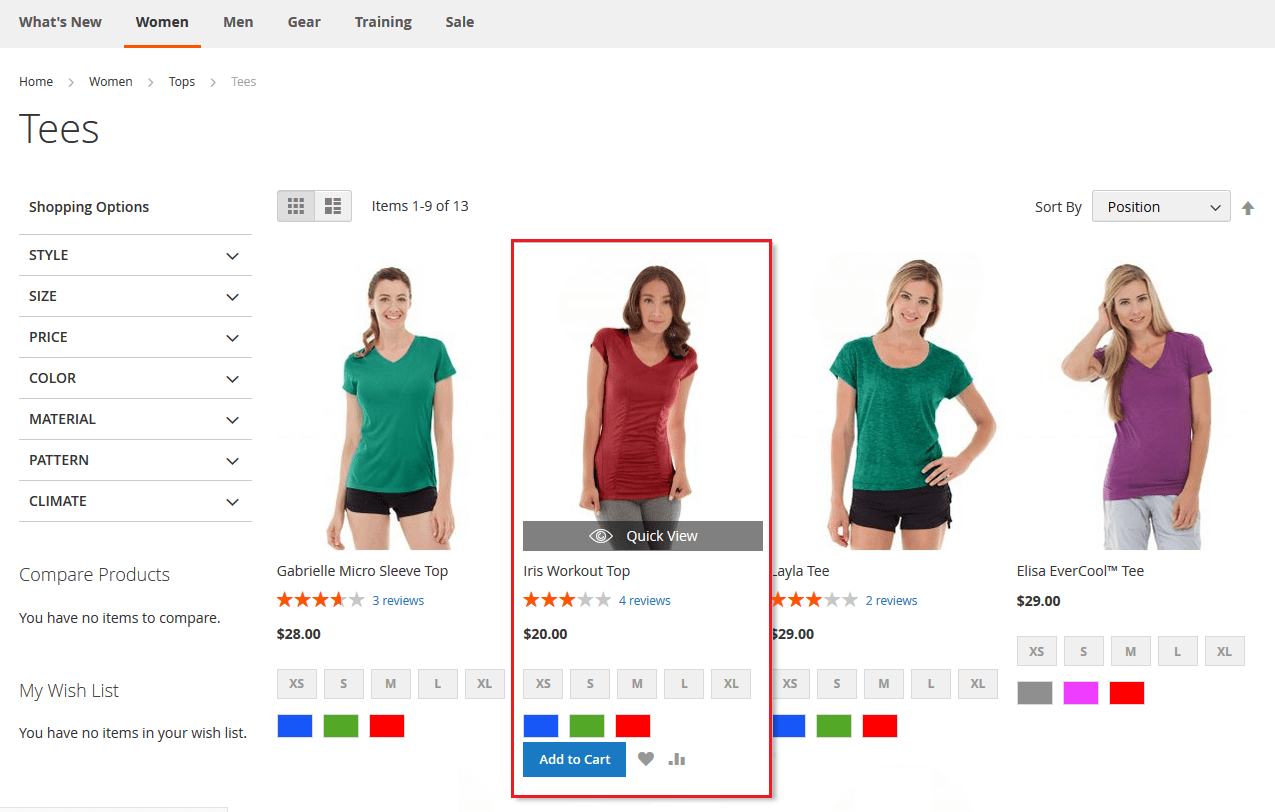
Task: Add Iris Workout Top to compare
Action: click(677, 759)
